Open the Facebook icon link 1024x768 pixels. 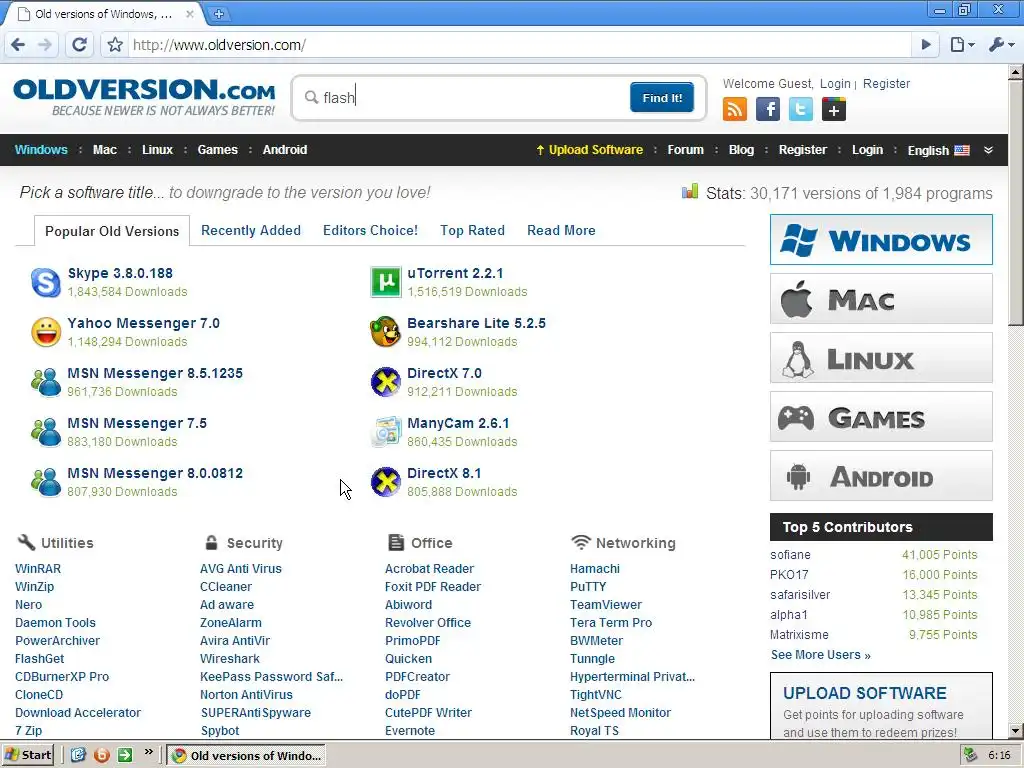768,109
